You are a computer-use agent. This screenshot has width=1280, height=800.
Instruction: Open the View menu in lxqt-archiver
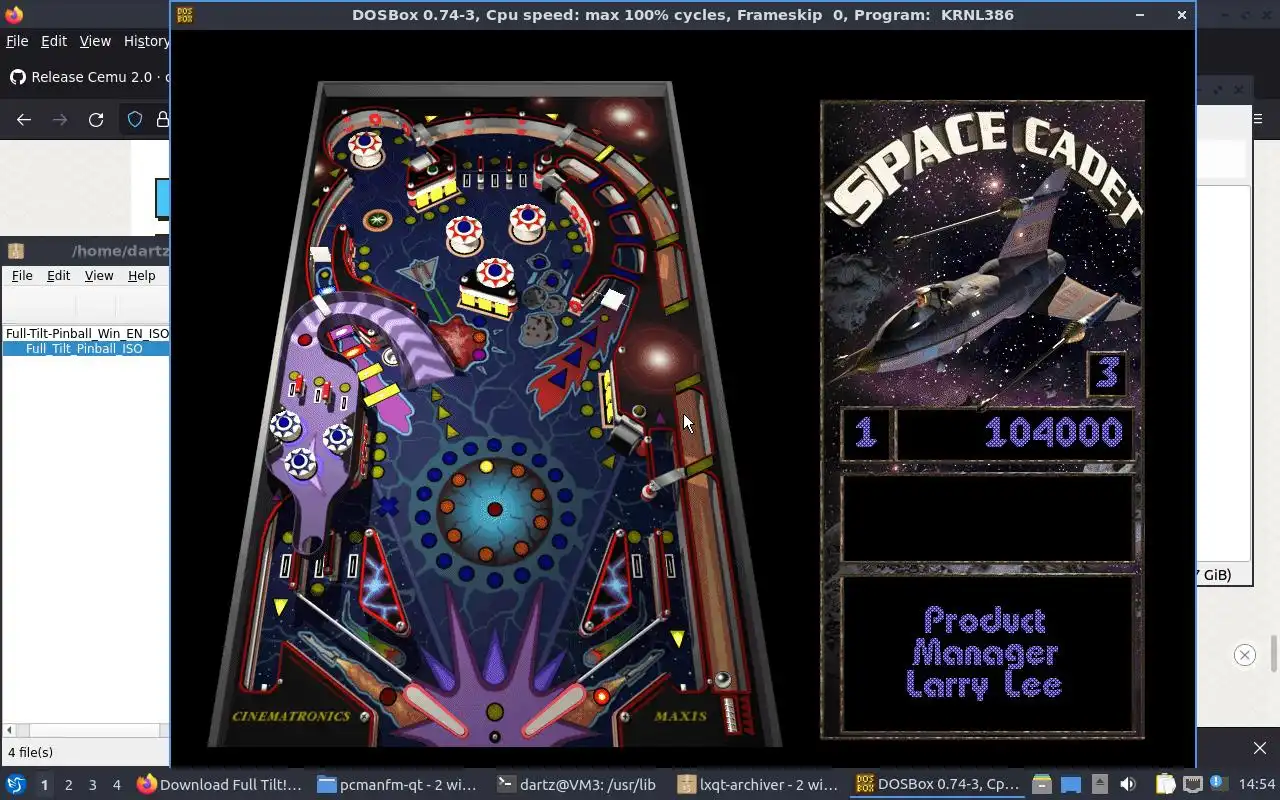click(99, 276)
